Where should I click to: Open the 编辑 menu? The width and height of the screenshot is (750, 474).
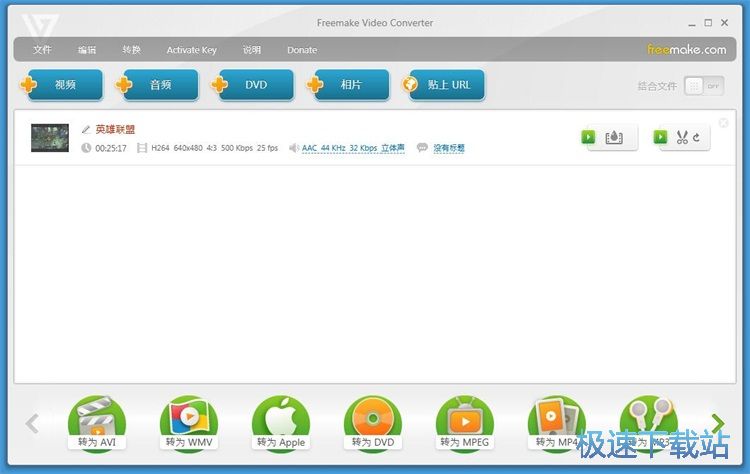(87, 50)
